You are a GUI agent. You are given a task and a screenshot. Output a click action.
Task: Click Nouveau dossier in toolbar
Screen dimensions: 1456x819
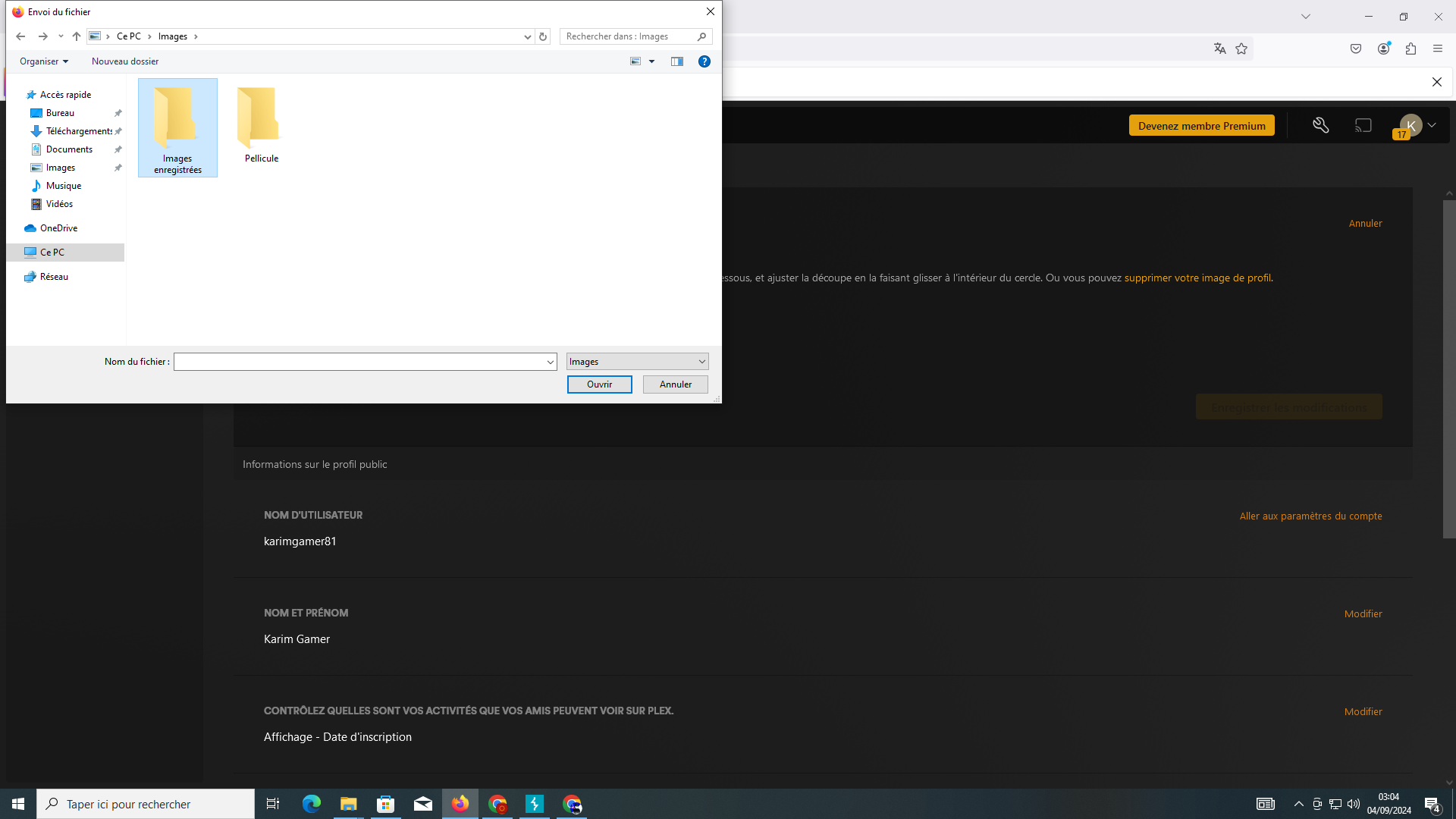pyautogui.click(x=125, y=61)
